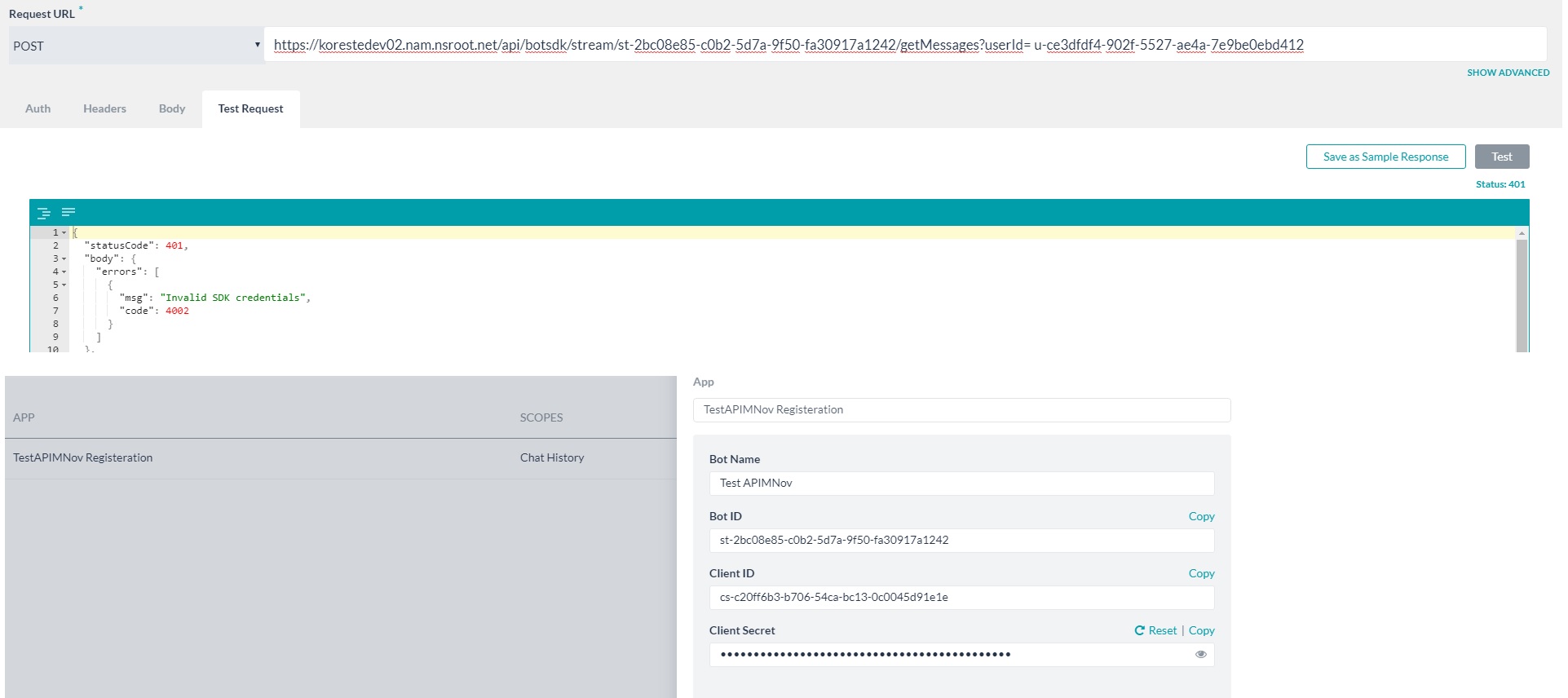Collapse the "body" fold arrow on line 3
1568x698 pixels.
tap(64, 258)
